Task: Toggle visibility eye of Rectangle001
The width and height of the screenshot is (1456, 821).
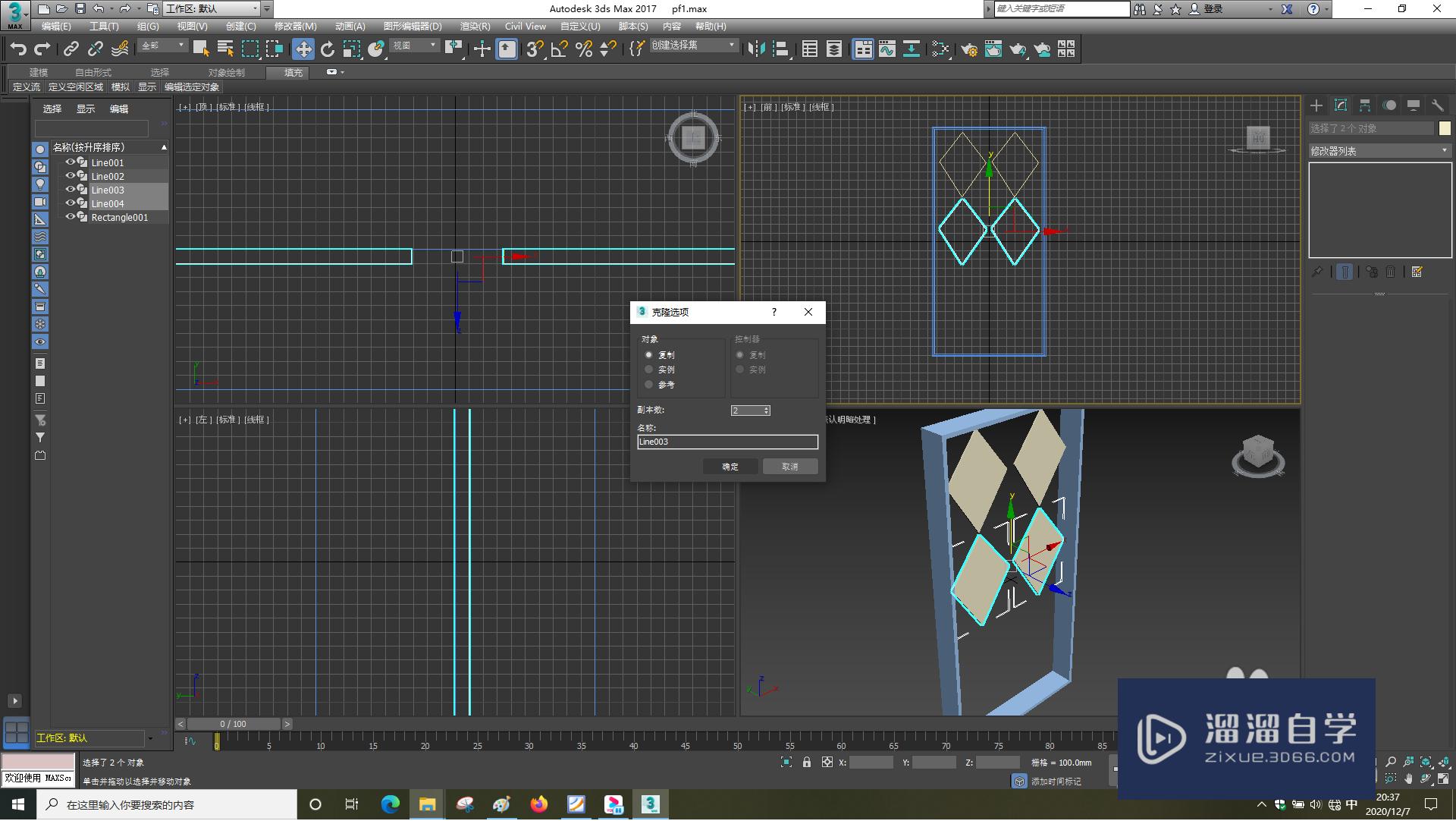Action: click(70, 217)
